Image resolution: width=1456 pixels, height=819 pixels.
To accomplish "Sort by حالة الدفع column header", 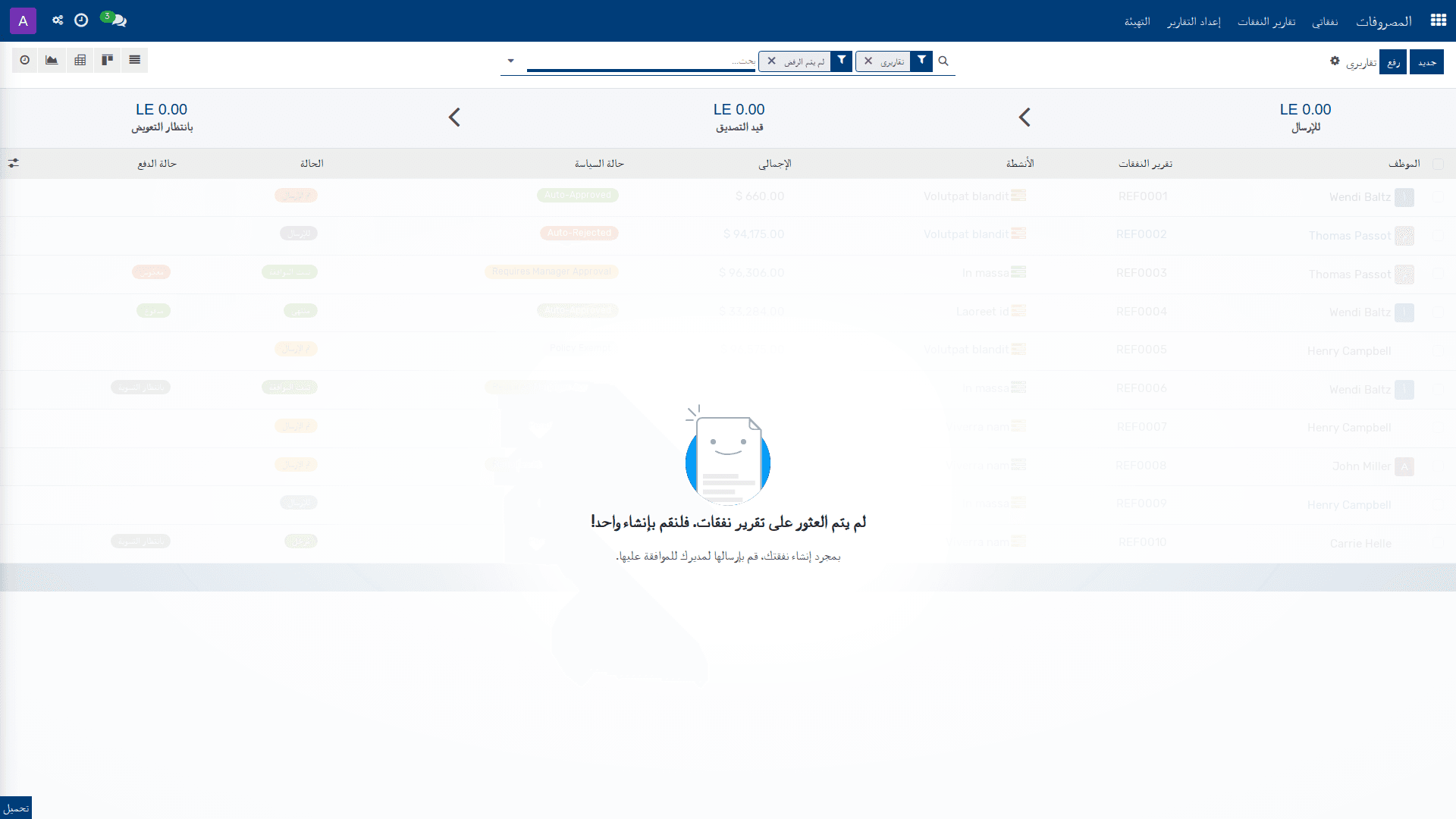I will pos(157,164).
